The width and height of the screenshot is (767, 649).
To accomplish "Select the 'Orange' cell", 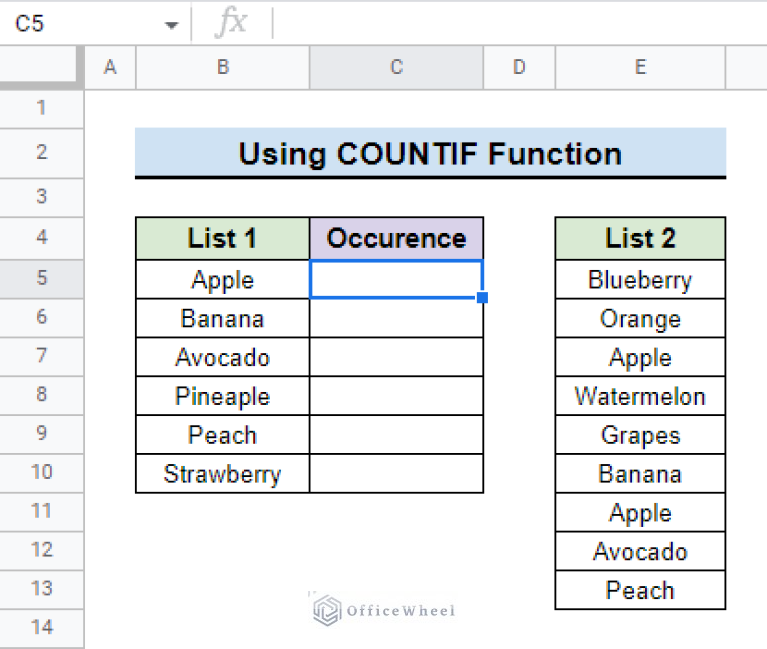I will (640, 318).
